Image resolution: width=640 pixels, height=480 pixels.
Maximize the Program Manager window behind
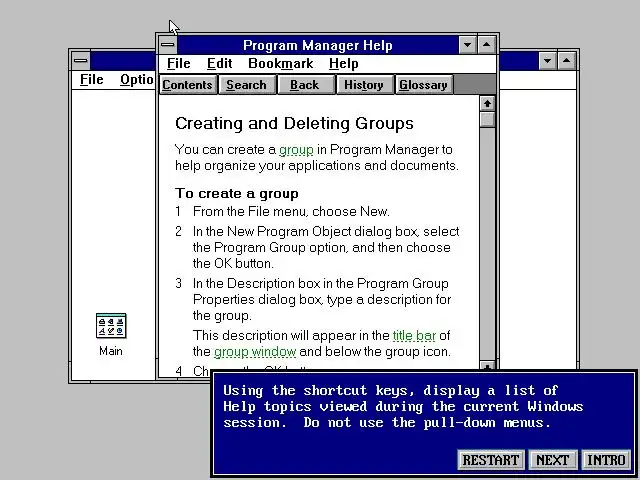point(567,61)
